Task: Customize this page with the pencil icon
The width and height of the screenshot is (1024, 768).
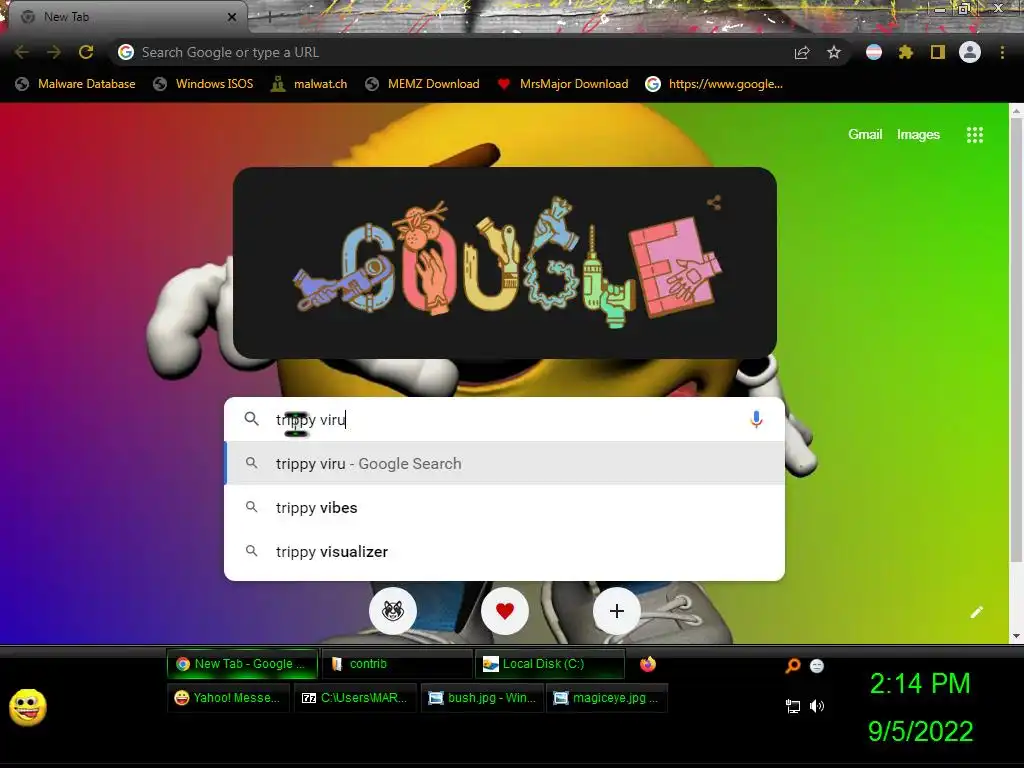Action: 976,612
